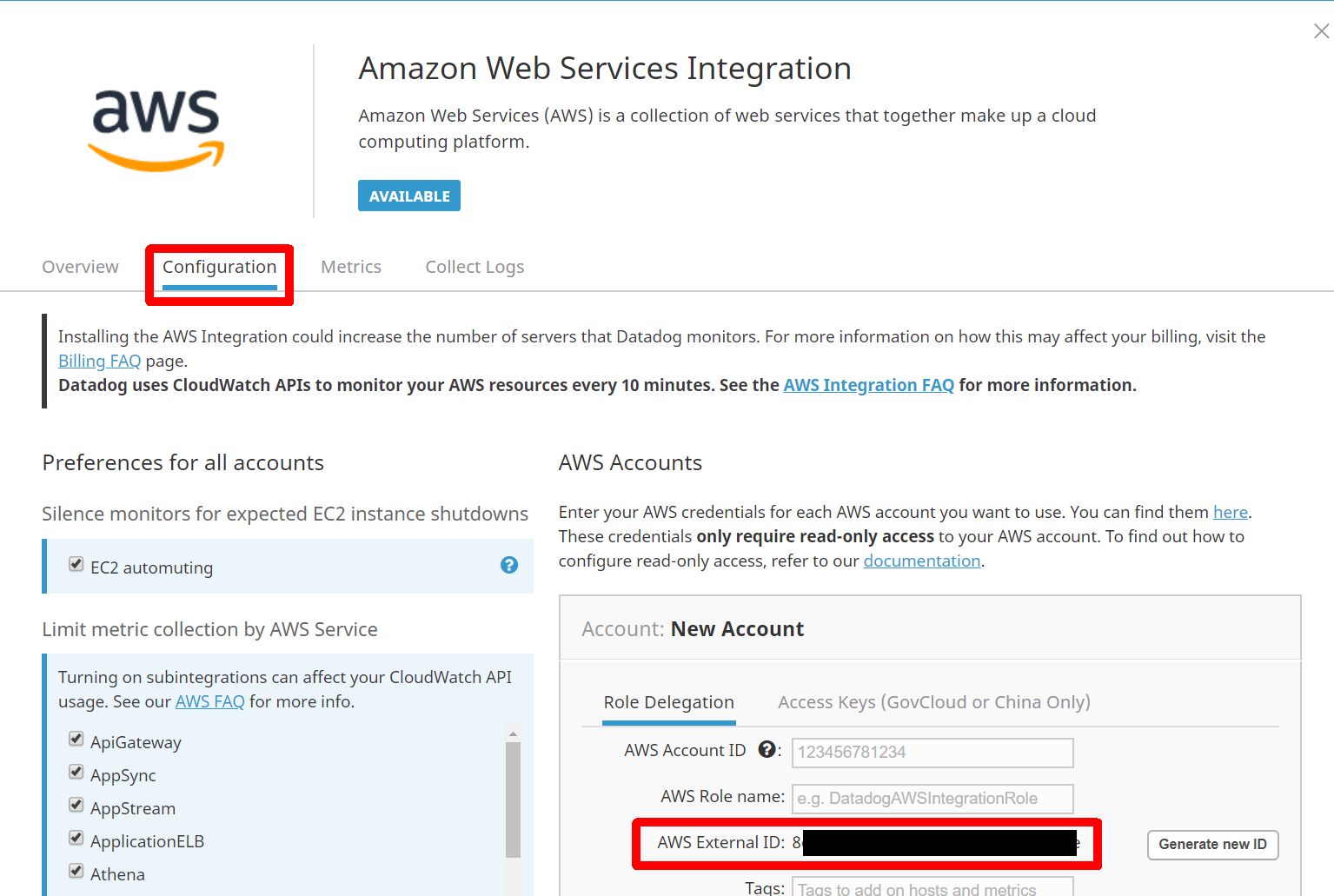1334x896 pixels.
Task: Select the Access Keys (GovCloud or China Only) tab
Action: [x=933, y=702]
